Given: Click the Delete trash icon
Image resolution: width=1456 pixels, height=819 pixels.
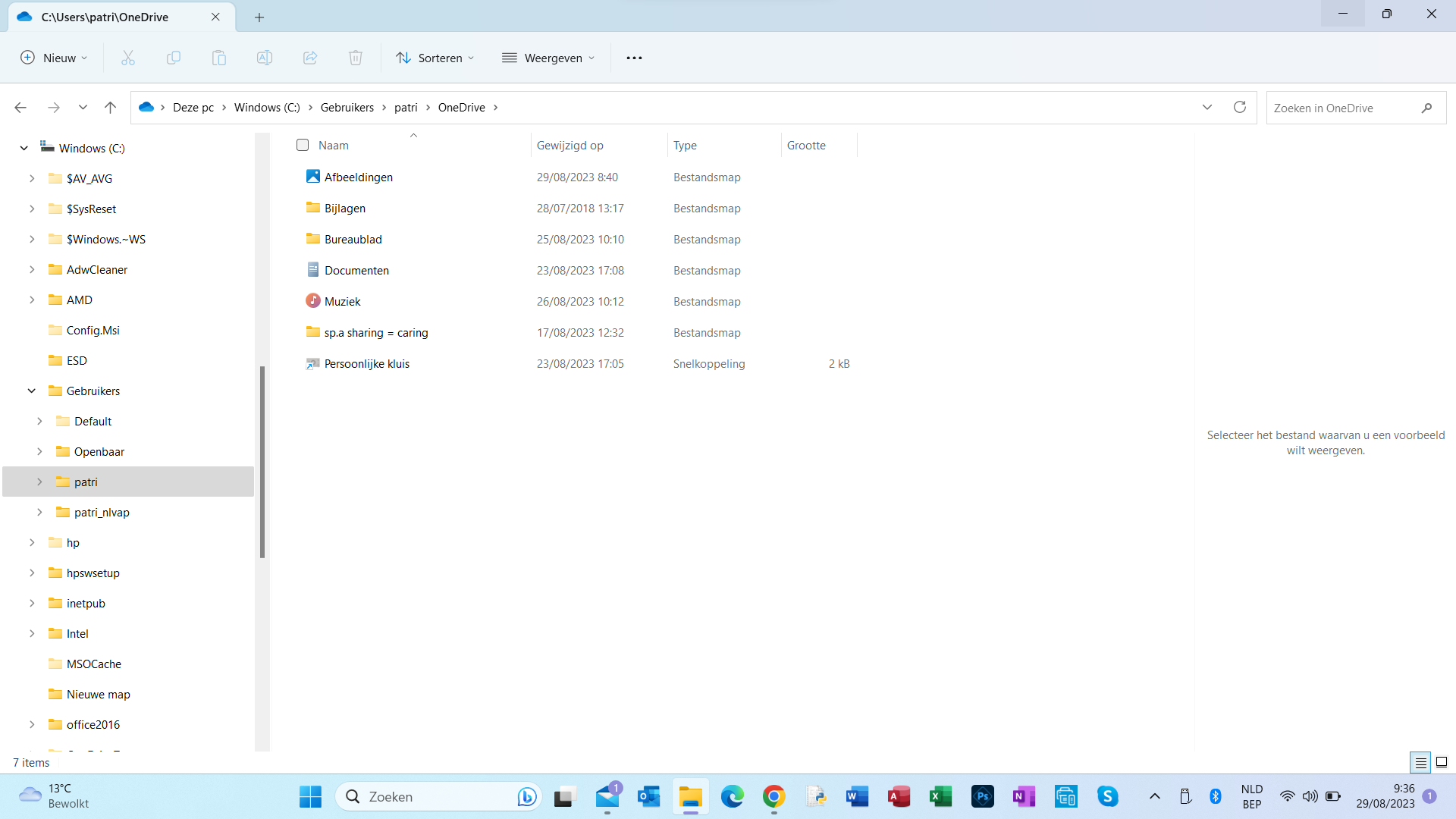Looking at the screenshot, I should [356, 58].
